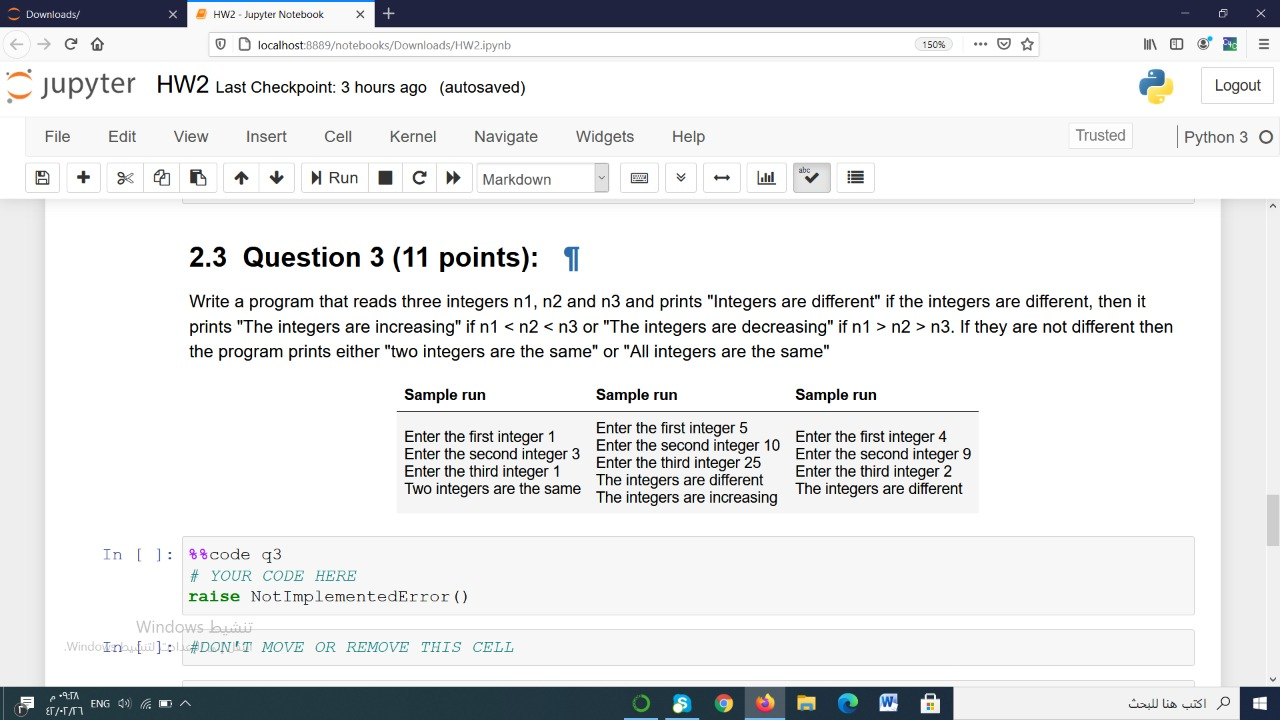The height and width of the screenshot is (720, 1280).
Task: Expand the browser overflow menu with three dots
Action: pyautogui.click(x=980, y=44)
